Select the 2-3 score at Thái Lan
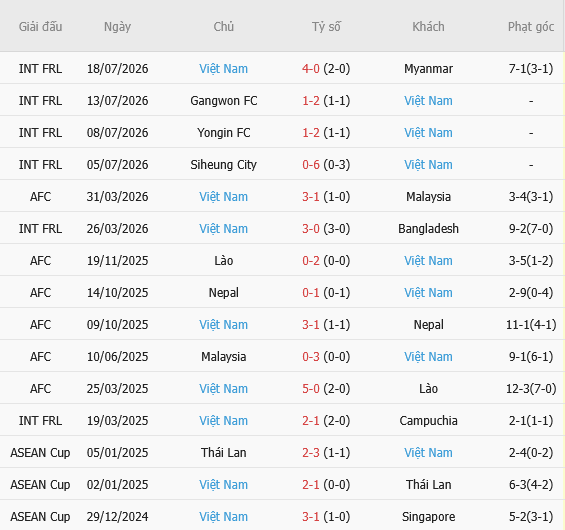 (311, 453)
